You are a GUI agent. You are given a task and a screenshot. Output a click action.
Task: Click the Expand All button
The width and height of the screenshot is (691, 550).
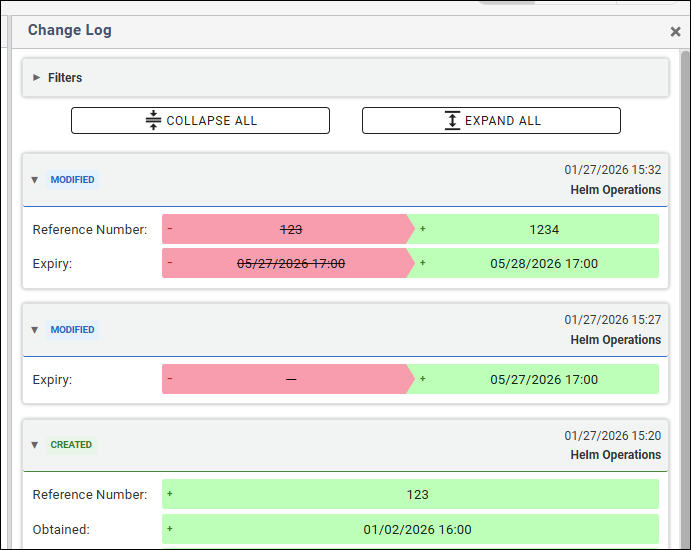[491, 120]
